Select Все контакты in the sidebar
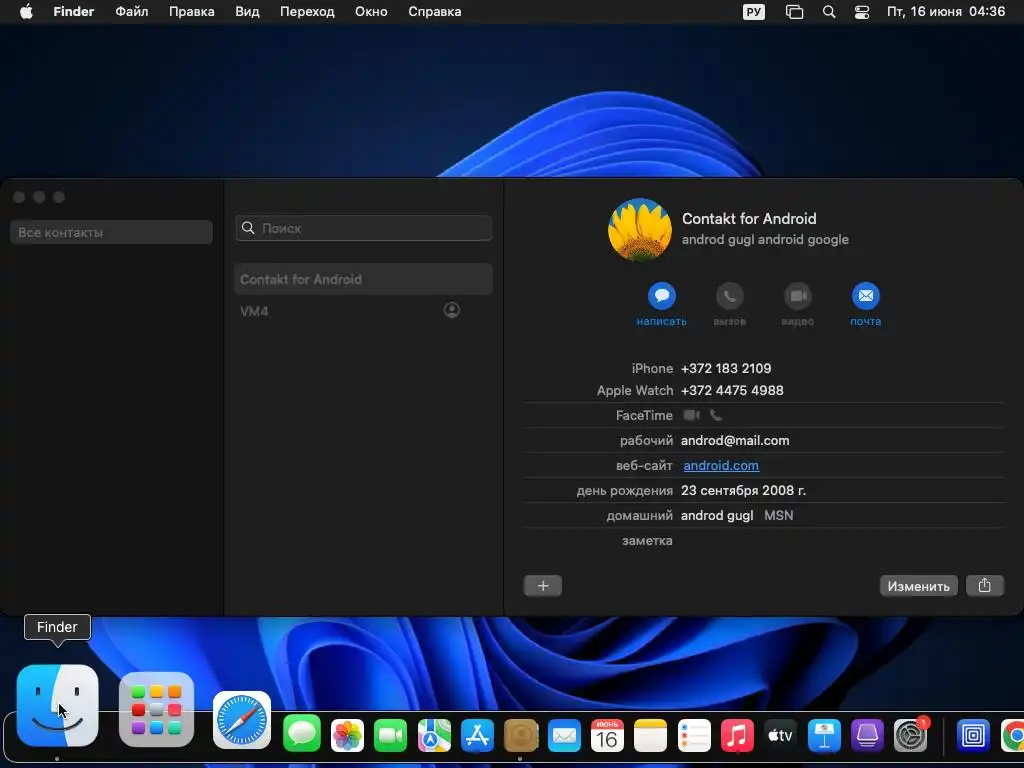The width and height of the screenshot is (1024, 768). 111,232
